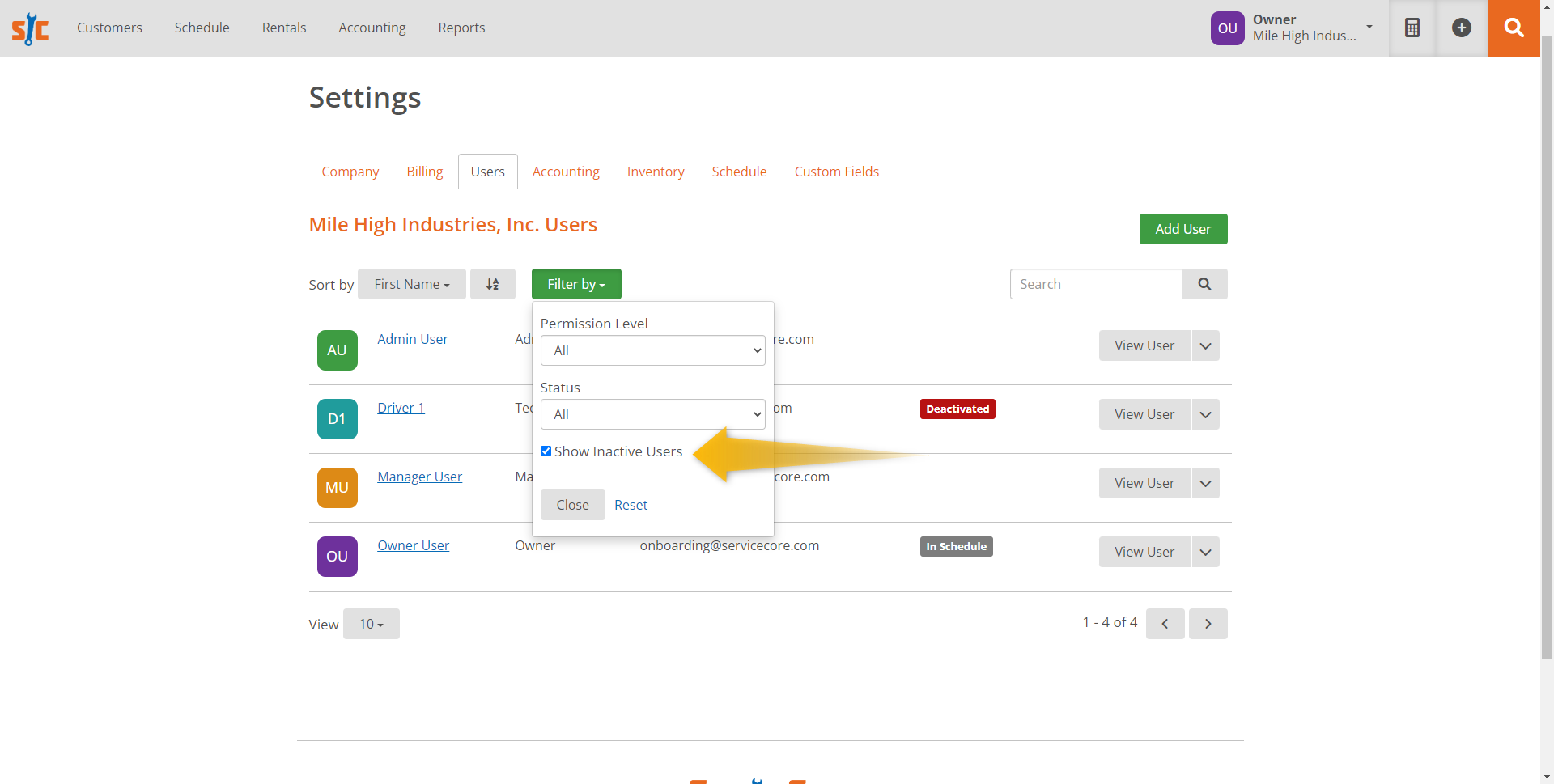Open the Customers menu
This screenshot has height=784, width=1554.
[x=109, y=28]
